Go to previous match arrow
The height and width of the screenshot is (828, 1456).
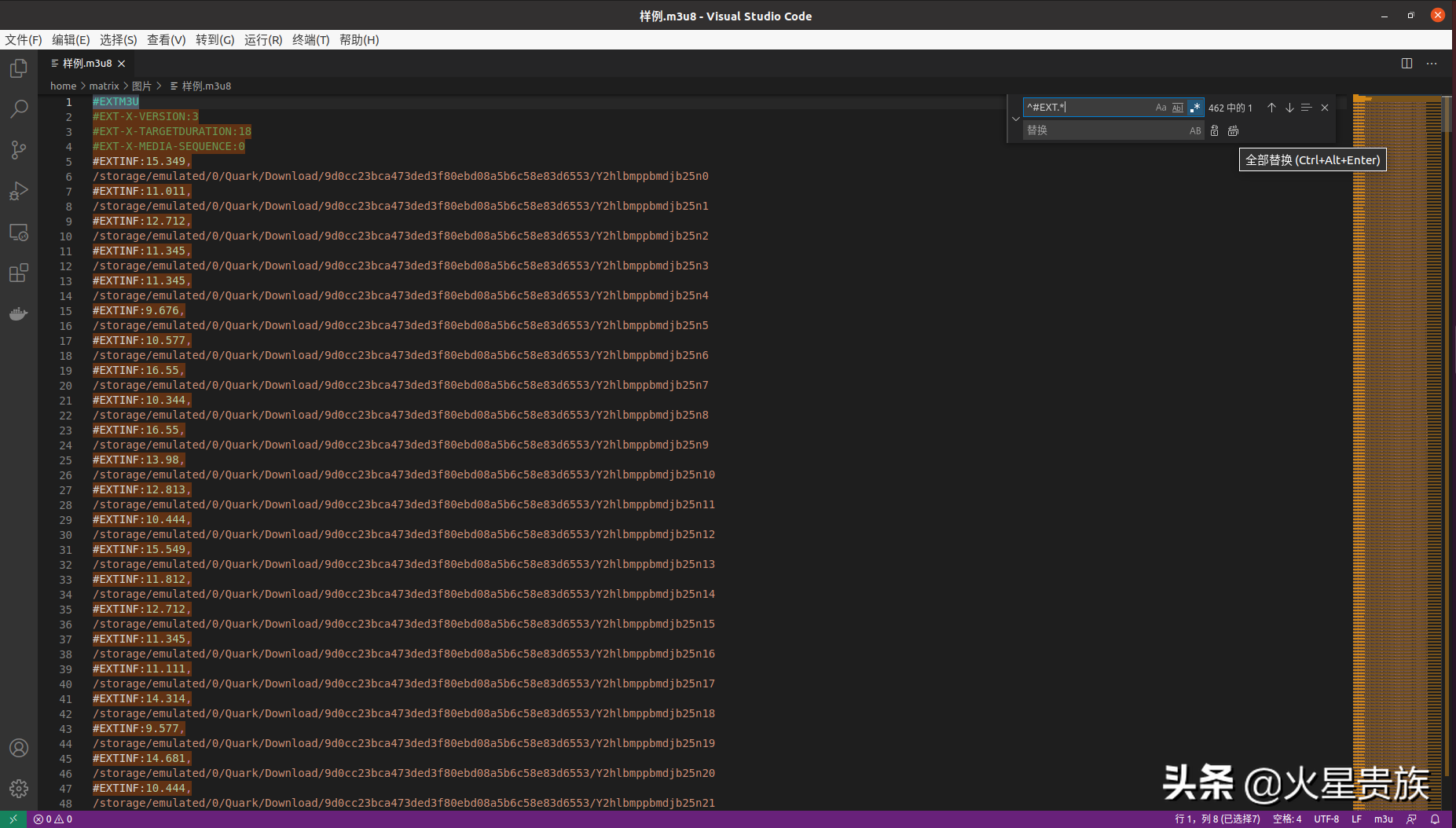[1271, 108]
